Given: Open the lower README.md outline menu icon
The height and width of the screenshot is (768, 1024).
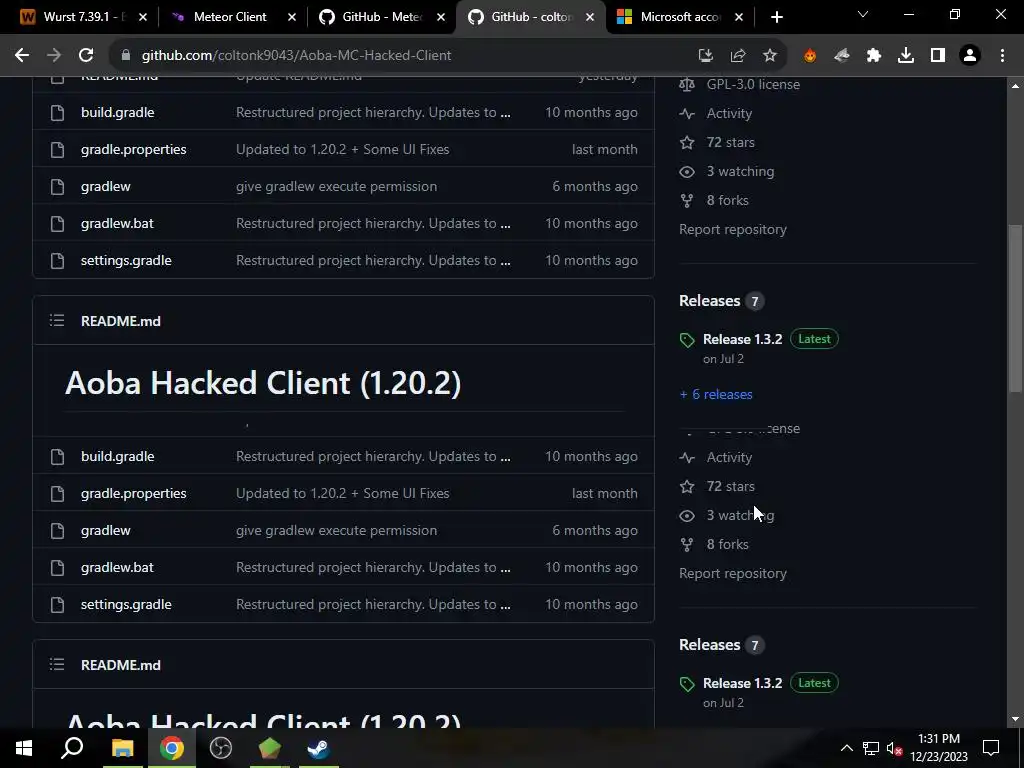Looking at the screenshot, I should (57, 665).
